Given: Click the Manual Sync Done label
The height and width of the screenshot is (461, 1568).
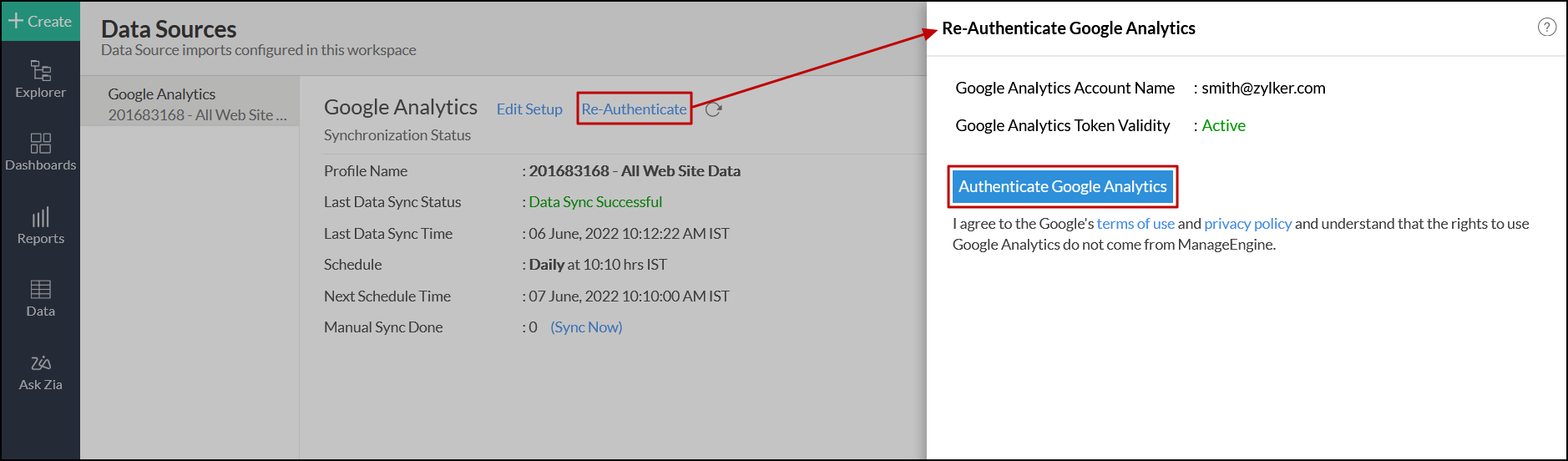Looking at the screenshot, I should [x=383, y=327].
